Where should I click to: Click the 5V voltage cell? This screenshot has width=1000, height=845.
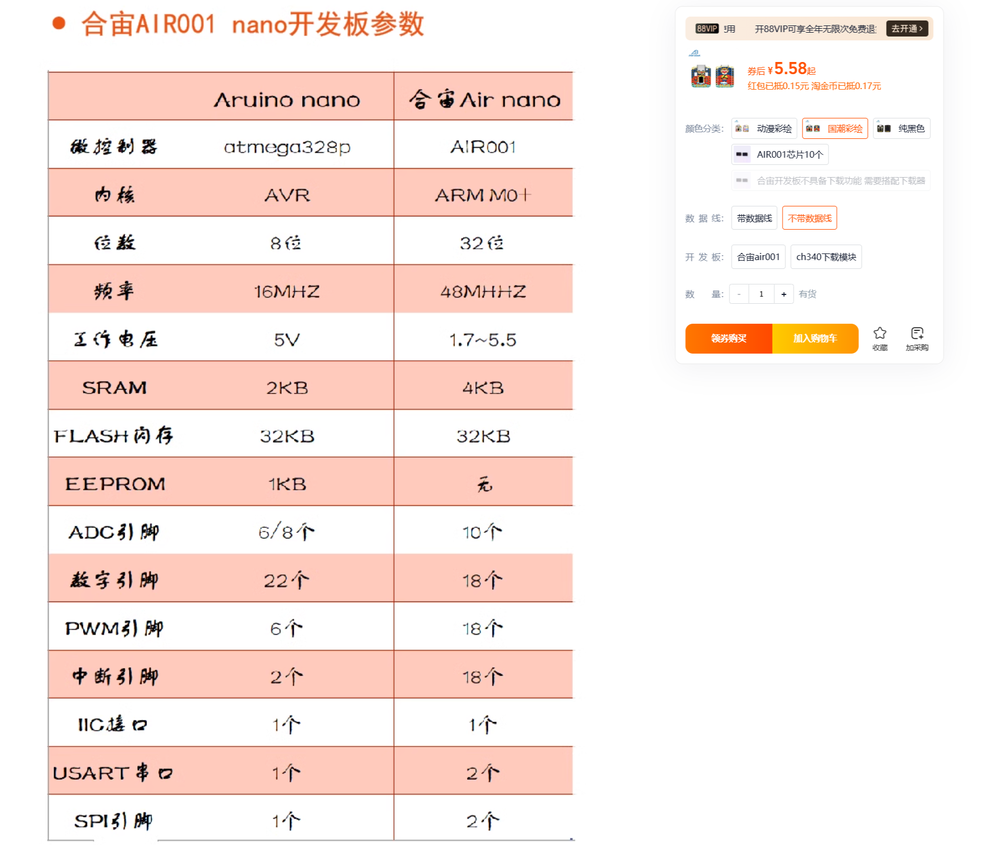click(287, 340)
